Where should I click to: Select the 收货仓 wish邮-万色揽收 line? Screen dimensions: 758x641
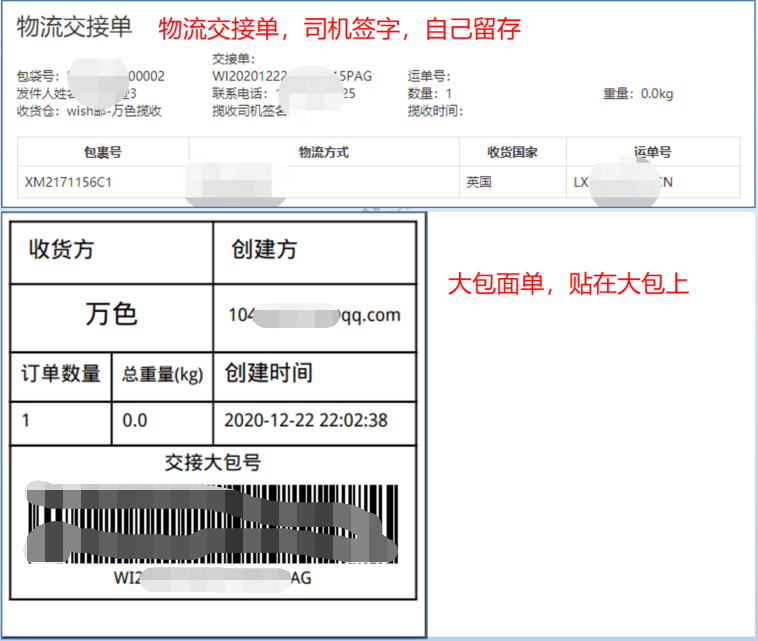click(89, 111)
